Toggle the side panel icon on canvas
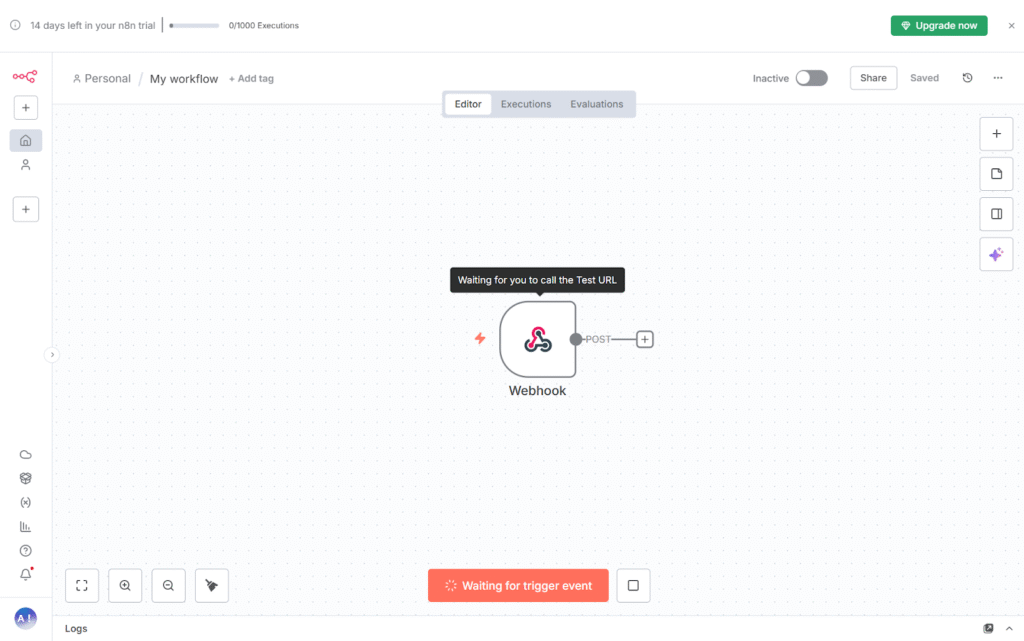The image size is (1024, 641). (x=996, y=214)
